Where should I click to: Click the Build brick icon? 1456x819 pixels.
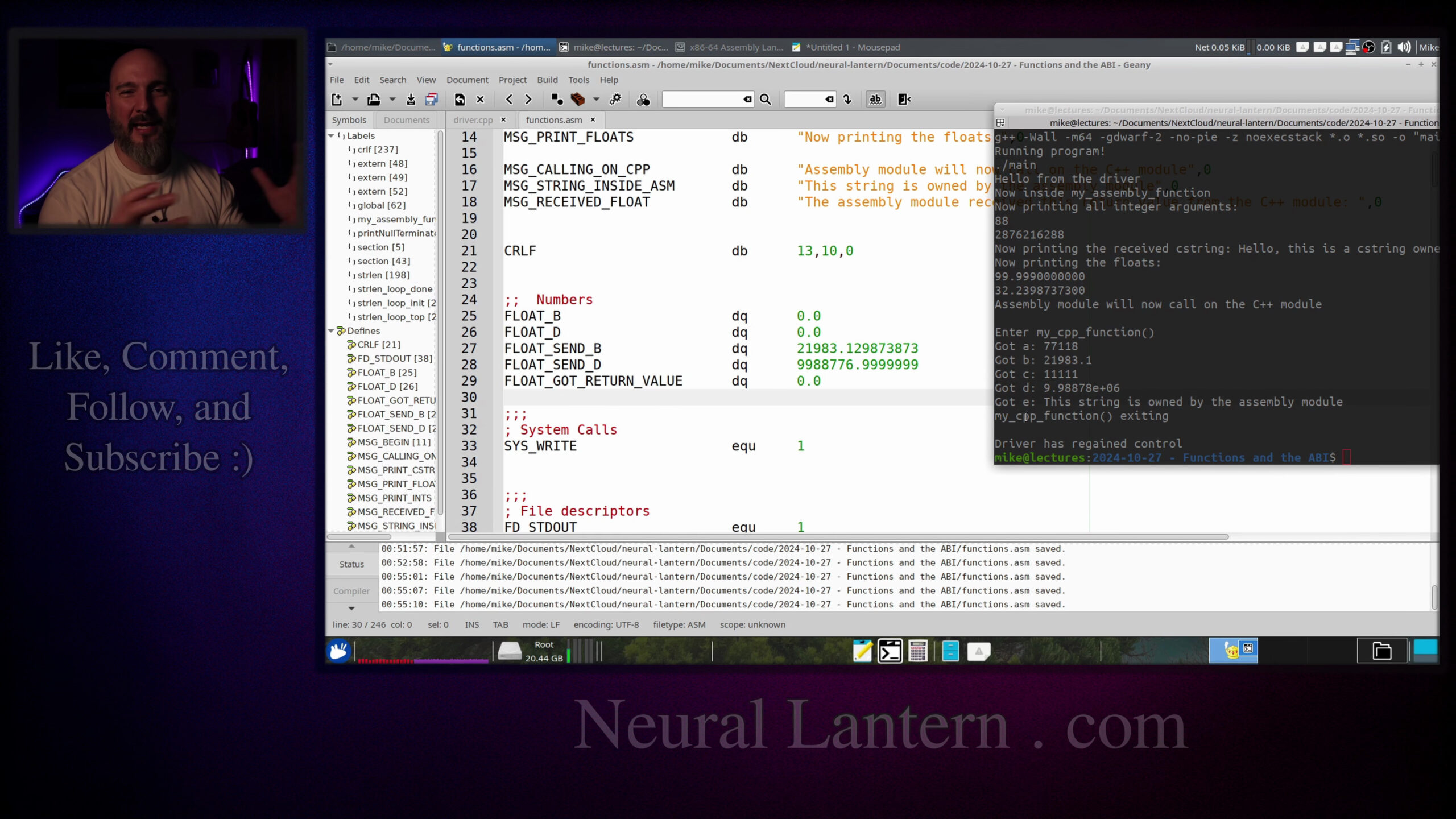[x=578, y=100]
